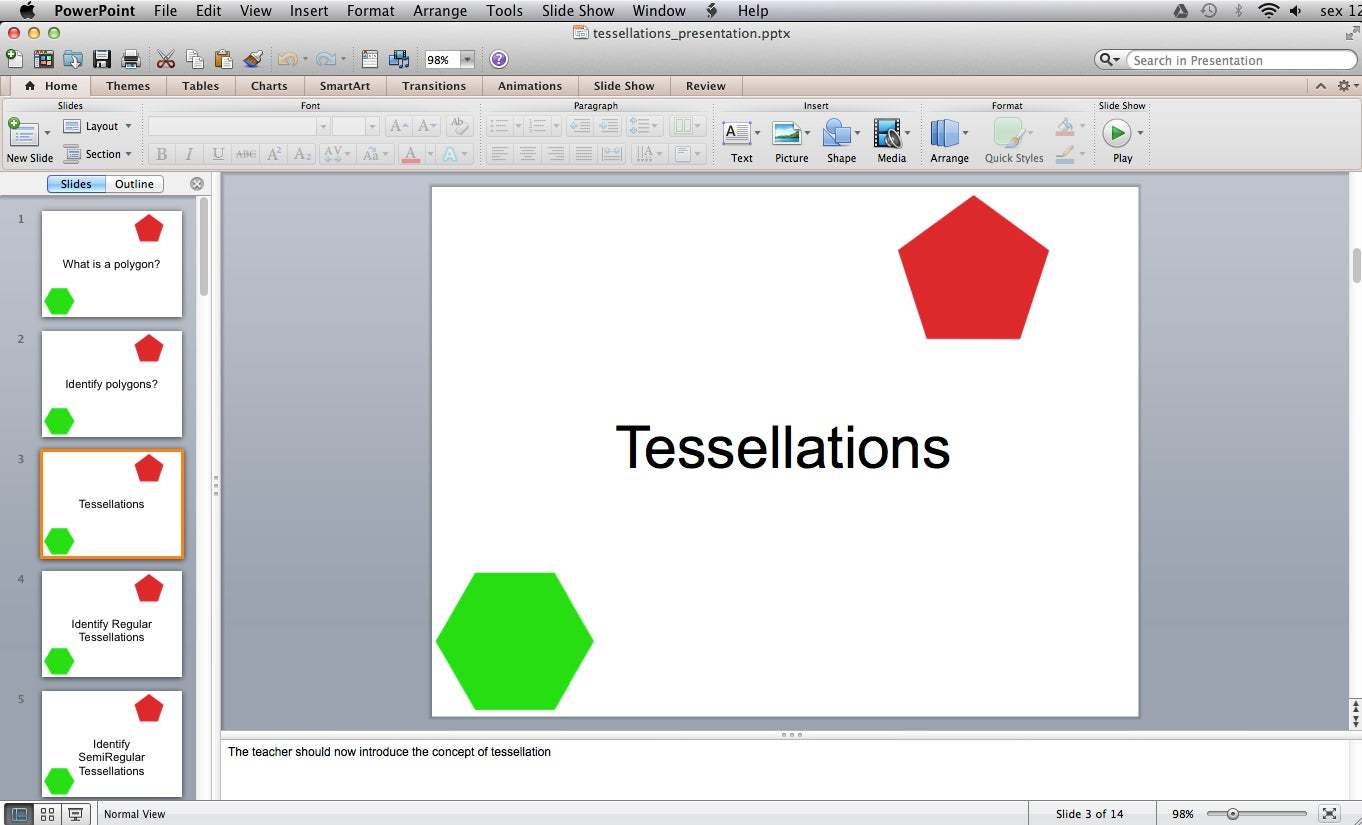Toggle underline formatting in the Font group

coord(217,154)
